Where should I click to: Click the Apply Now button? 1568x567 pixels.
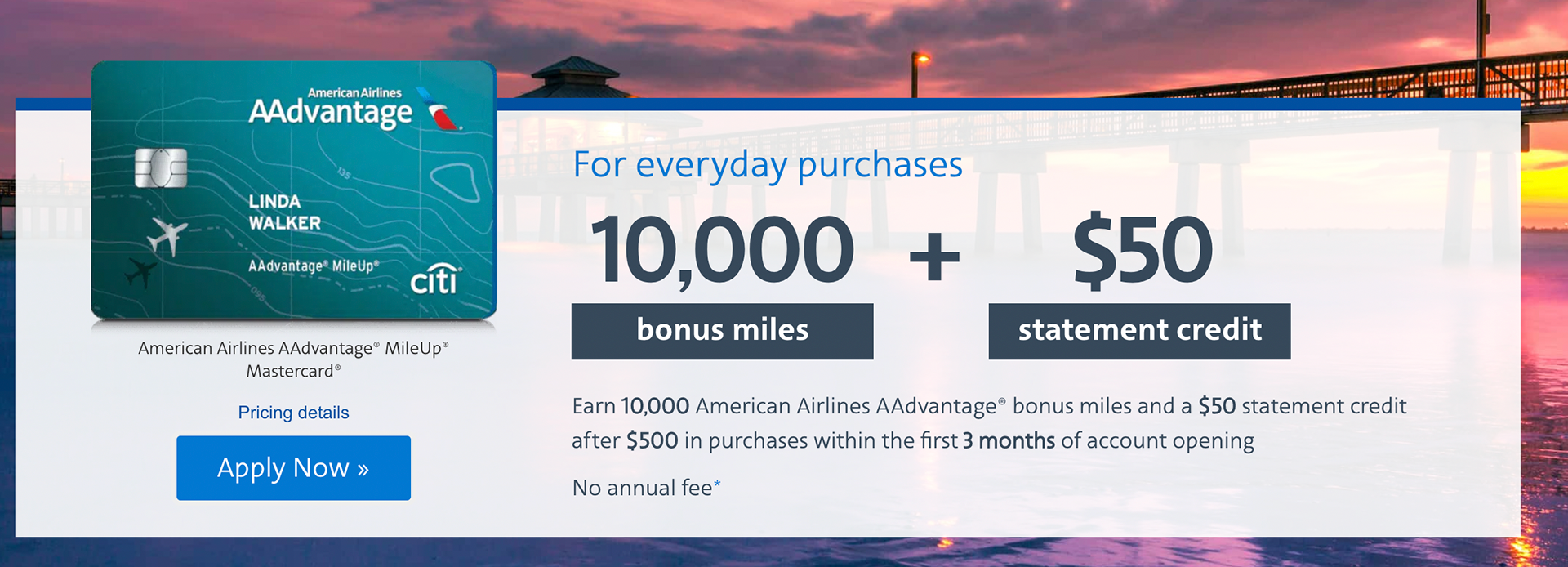tap(293, 467)
